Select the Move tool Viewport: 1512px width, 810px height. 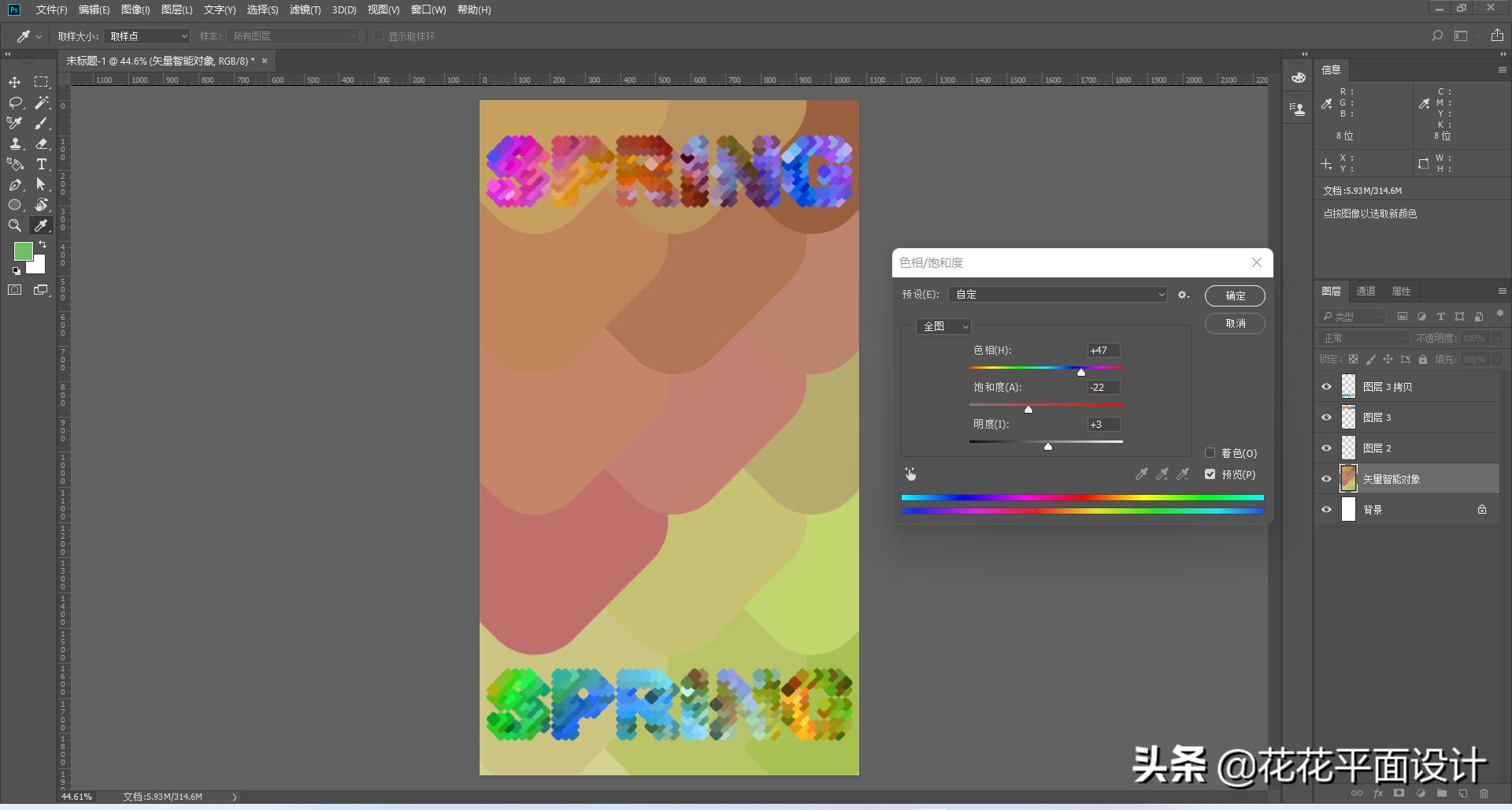point(15,83)
